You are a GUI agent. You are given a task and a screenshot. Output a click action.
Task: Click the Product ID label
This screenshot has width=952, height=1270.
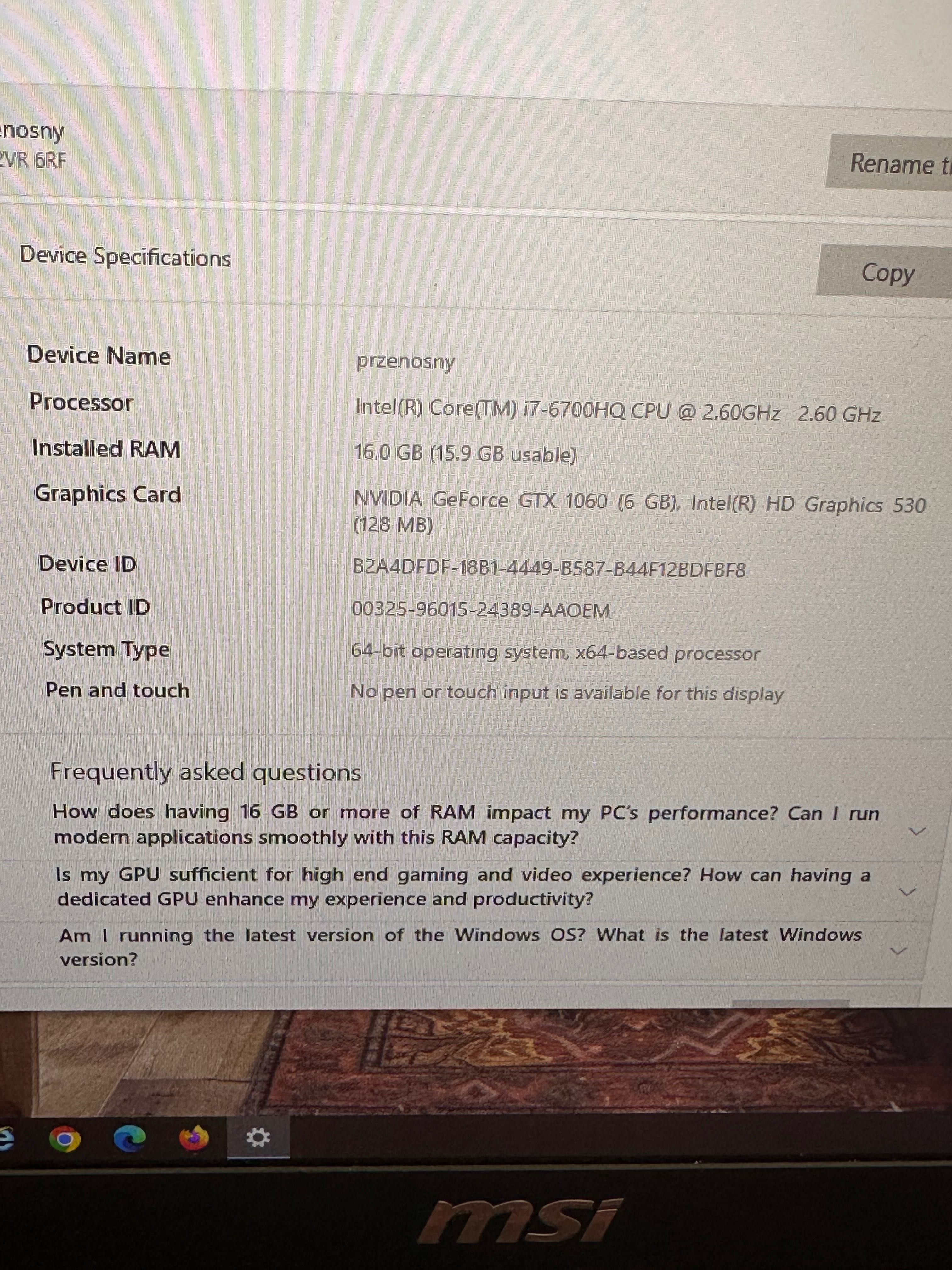point(95,606)
